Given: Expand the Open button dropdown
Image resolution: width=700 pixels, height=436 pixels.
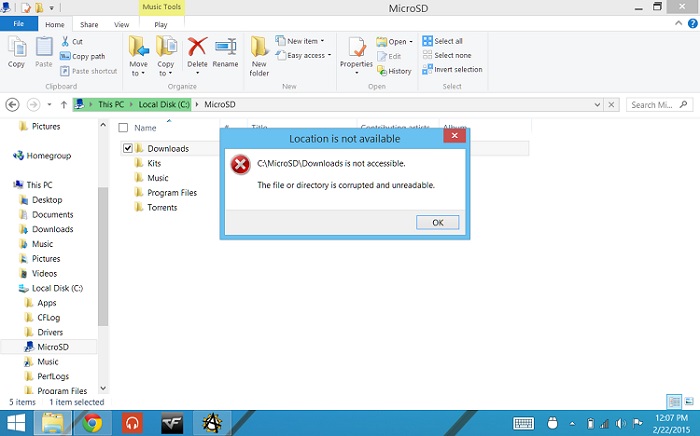Looking at the screenshot, I should point(411,42).
